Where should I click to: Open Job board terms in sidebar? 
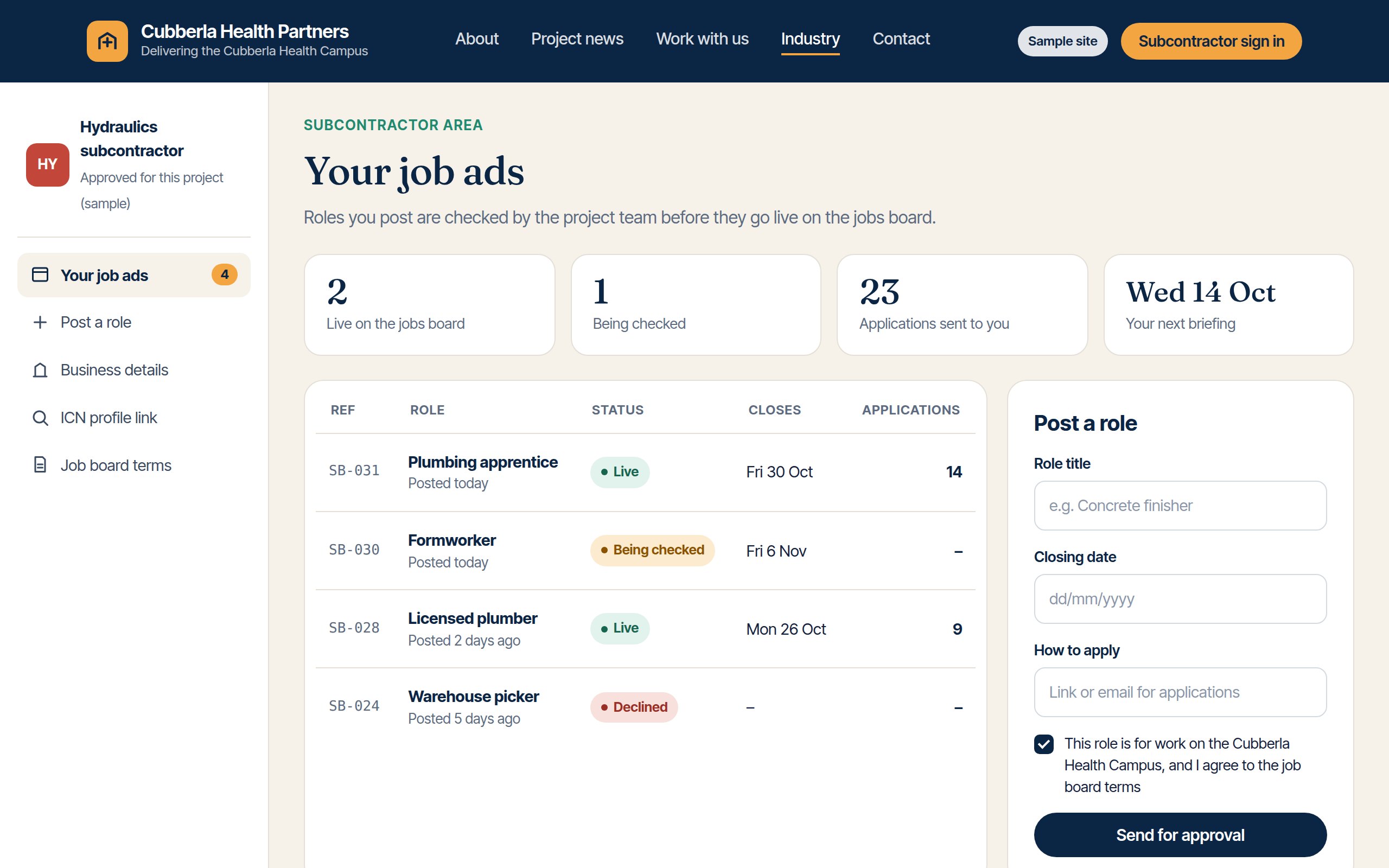point(133,465)
